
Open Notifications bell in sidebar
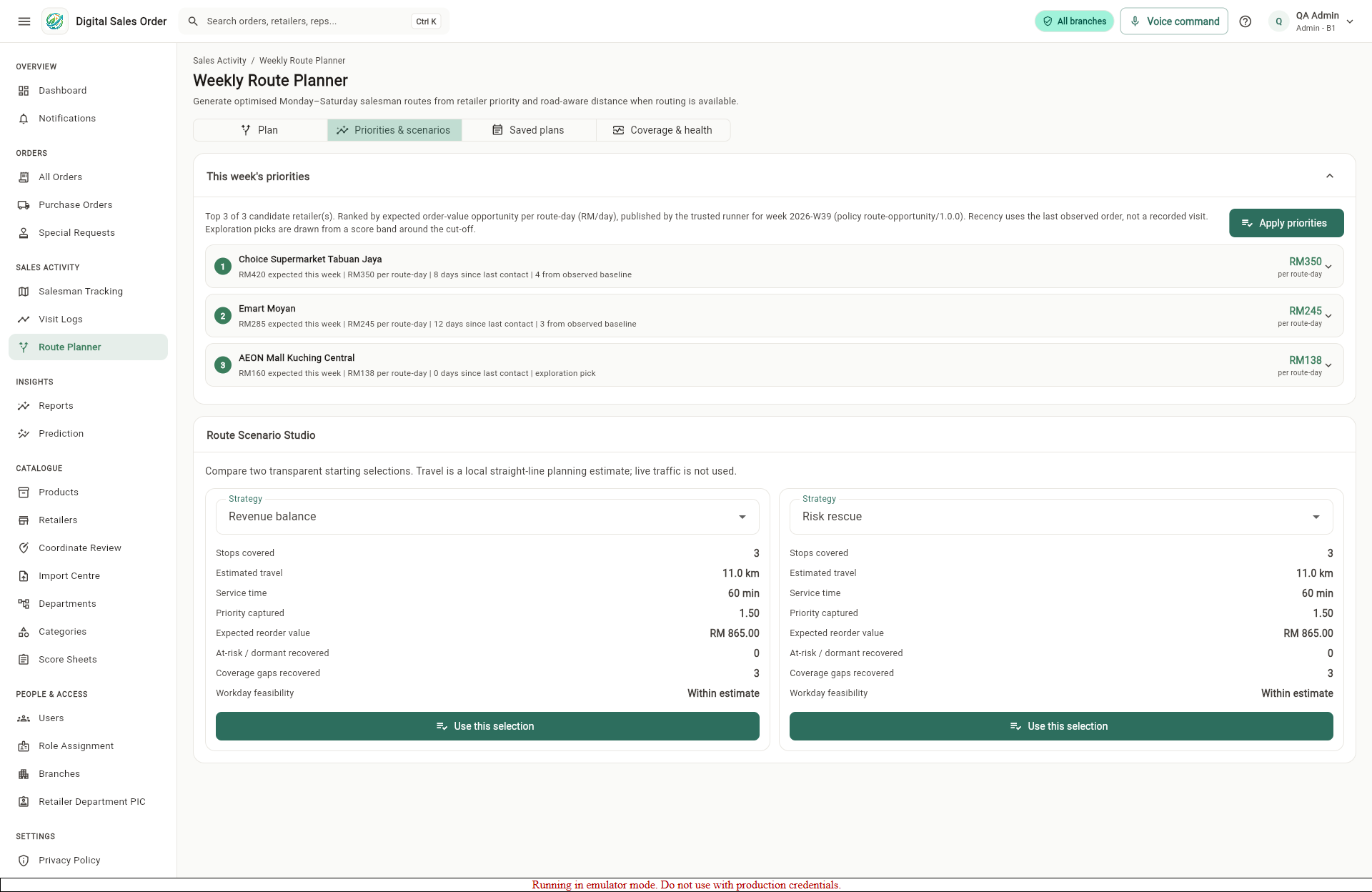point(88,119)
